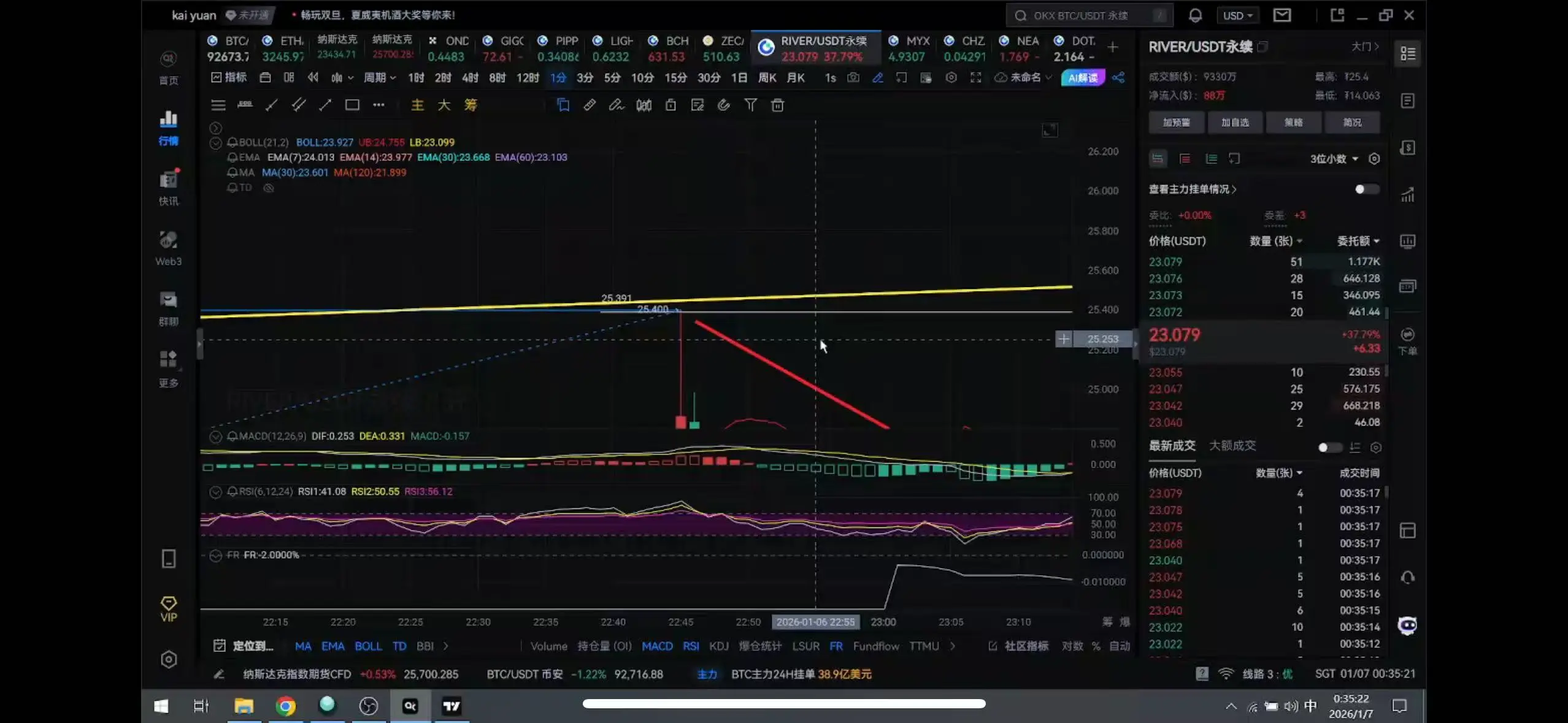Screen dimensions: 1568x723
Task: Enter fullscreen chart mode
Action: tap(975, 78)
